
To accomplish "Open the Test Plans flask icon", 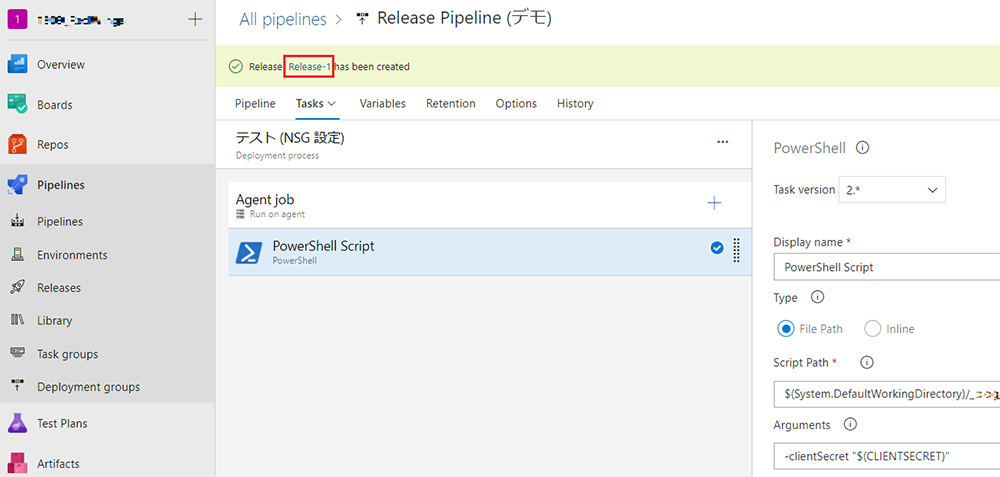I will click(x=17, y=423).
